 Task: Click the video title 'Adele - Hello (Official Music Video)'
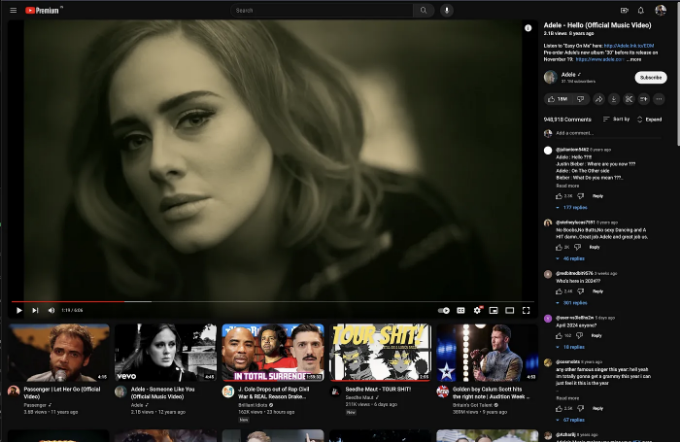coord(598,25)
